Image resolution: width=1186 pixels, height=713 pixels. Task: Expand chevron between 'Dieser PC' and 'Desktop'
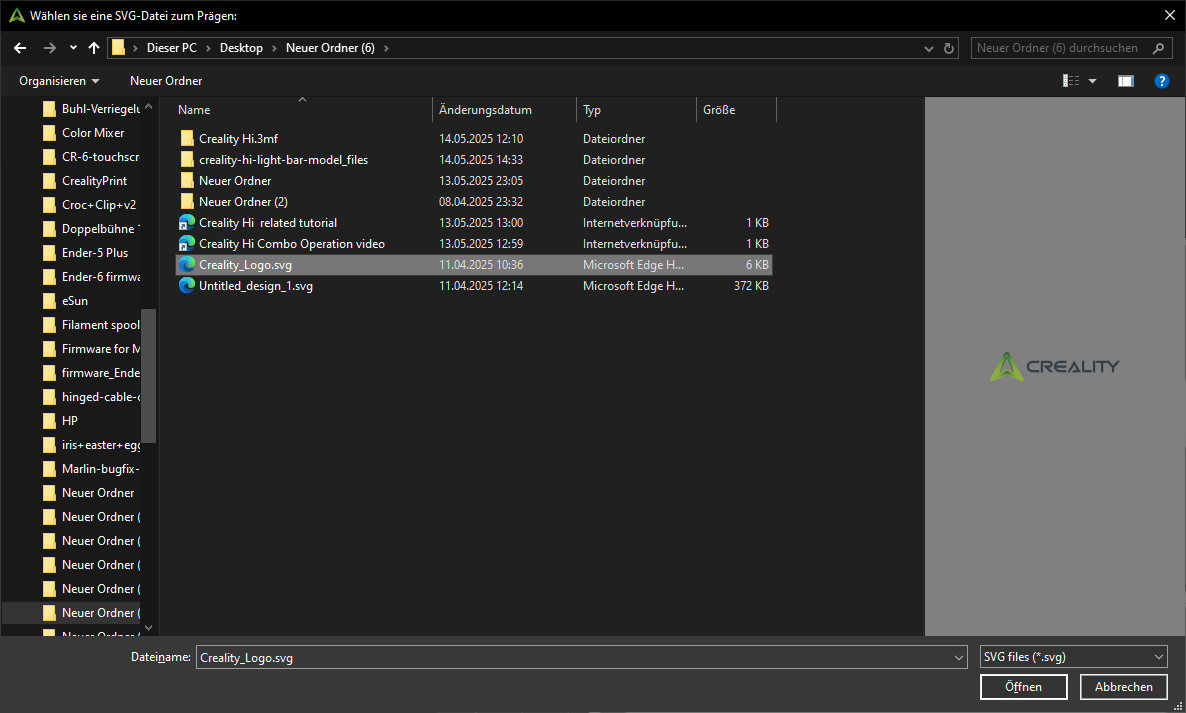[209, 48]
